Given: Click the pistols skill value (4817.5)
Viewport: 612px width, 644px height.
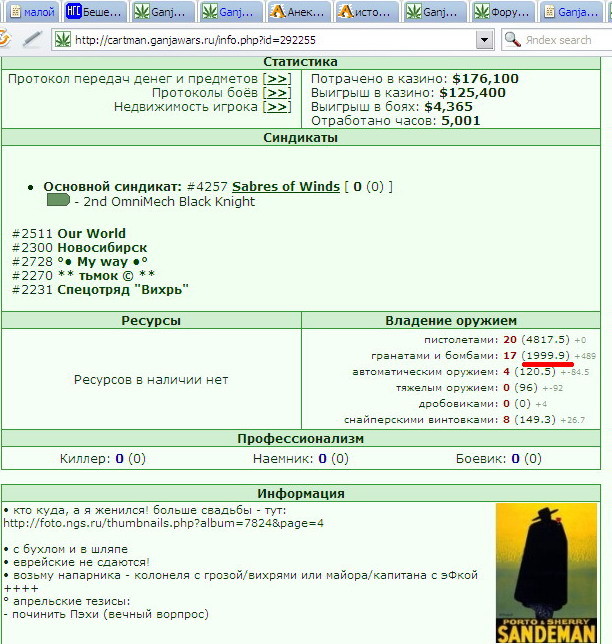Looking at the screenshot, I should click(545, 340).
